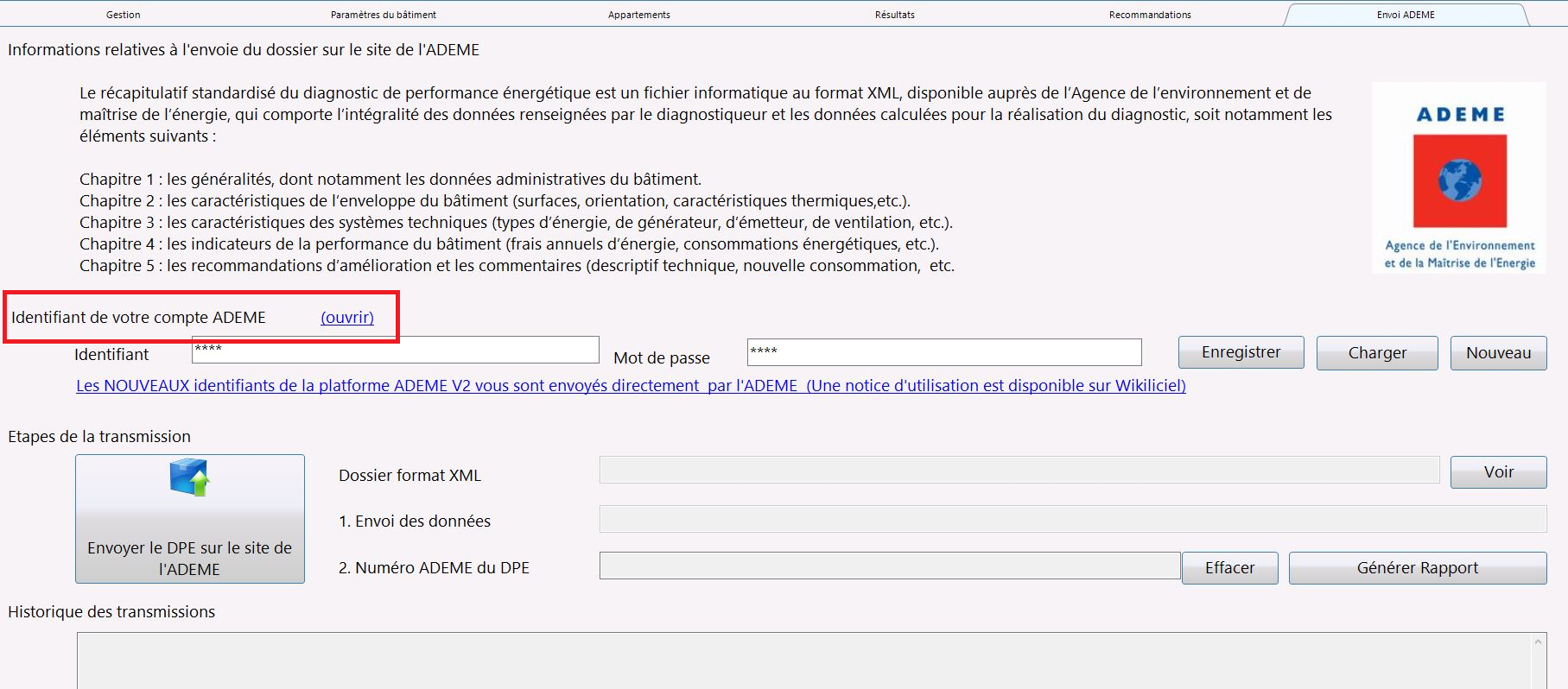Click the Générer Rapport button
The image size is (1568, 689).
(x=1418, y=568)
